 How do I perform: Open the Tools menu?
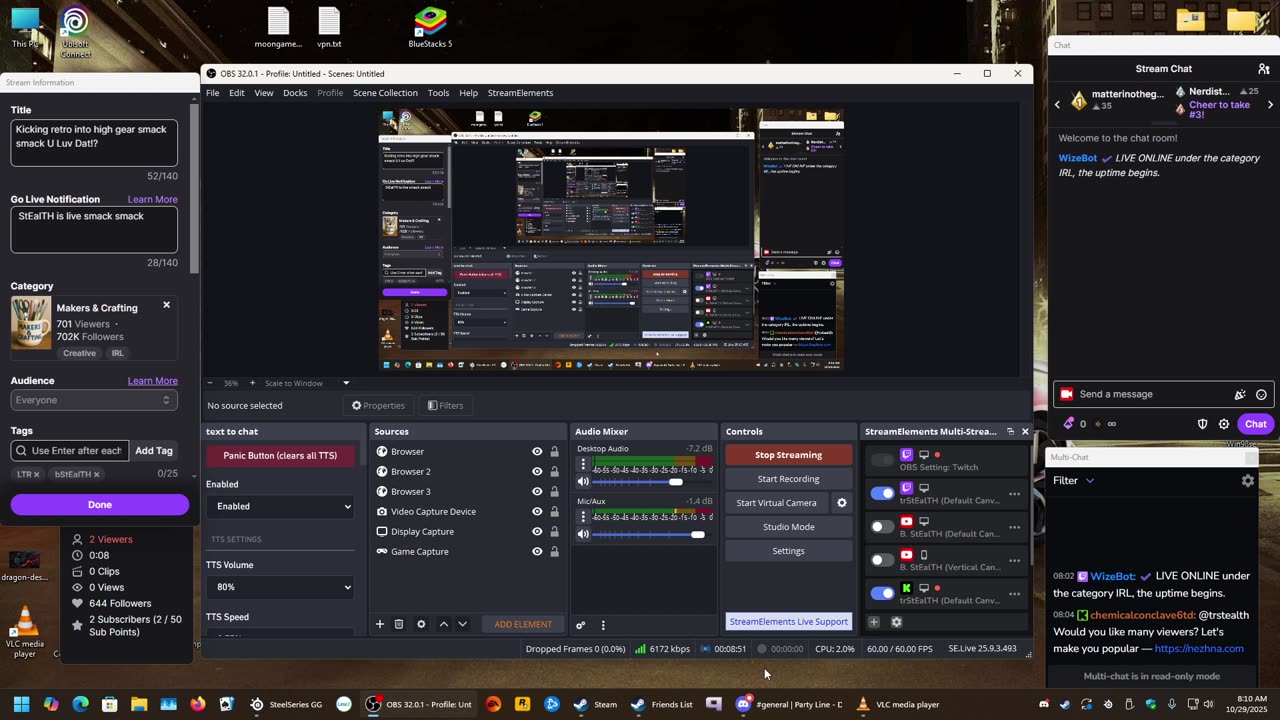pyautogui.click(x=438, y=93)
